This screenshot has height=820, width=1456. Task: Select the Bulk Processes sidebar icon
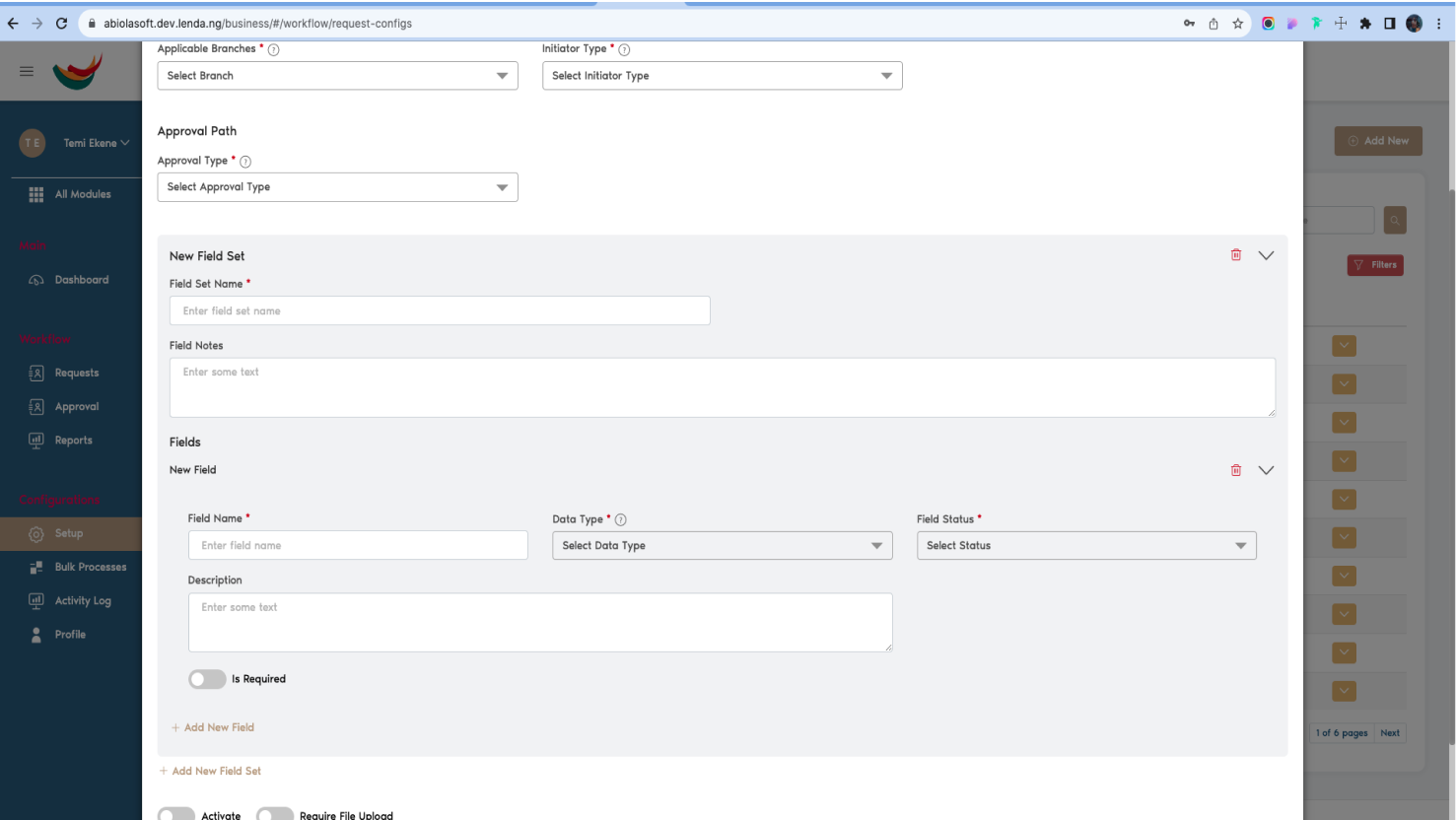click(35, 567)
